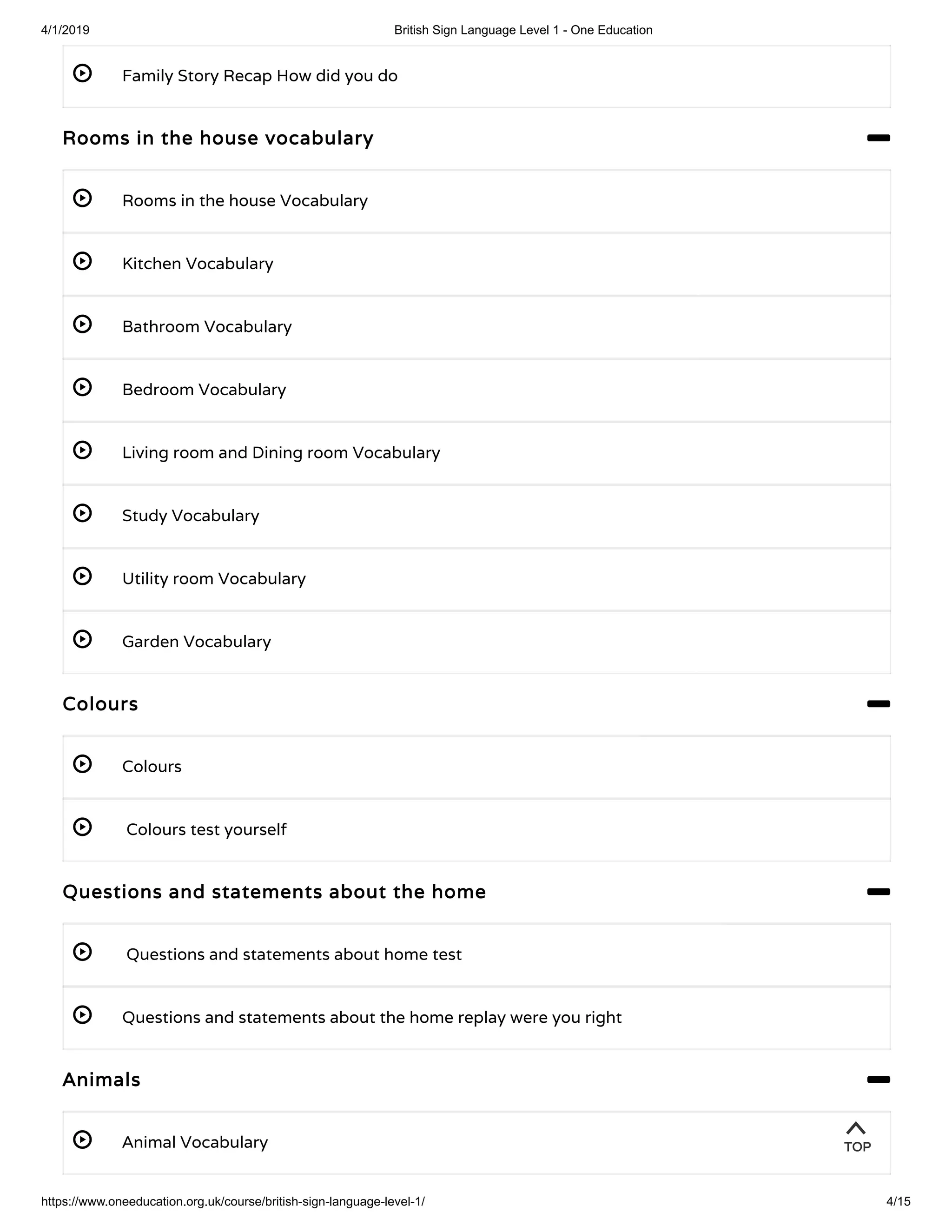Screen dimensions: 952x1232
Task: Collapse Rooms in the house vocabulary section
Action: tap(878, 138)
